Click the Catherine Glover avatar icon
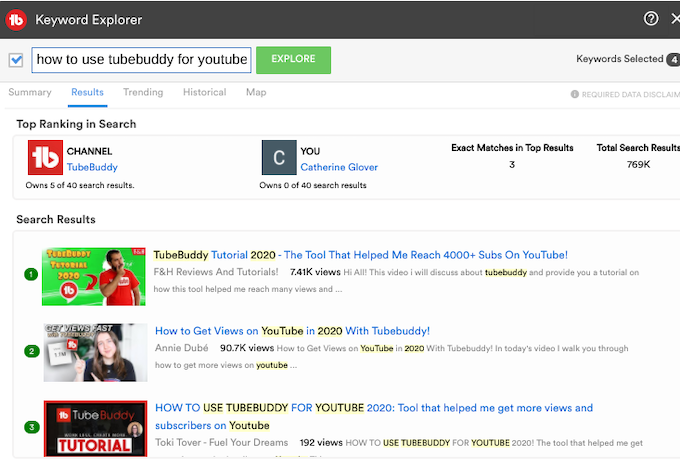Screen dimensions: 680x468 coord(279,158)
